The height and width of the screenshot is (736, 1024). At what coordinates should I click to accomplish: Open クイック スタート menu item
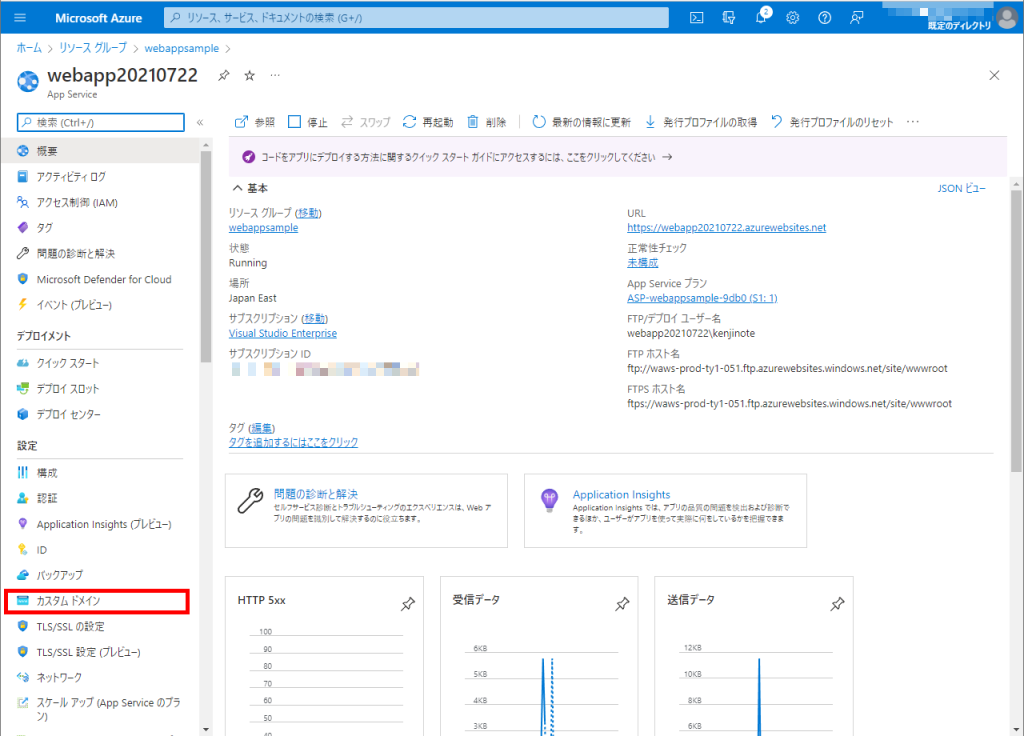(100, 363)
